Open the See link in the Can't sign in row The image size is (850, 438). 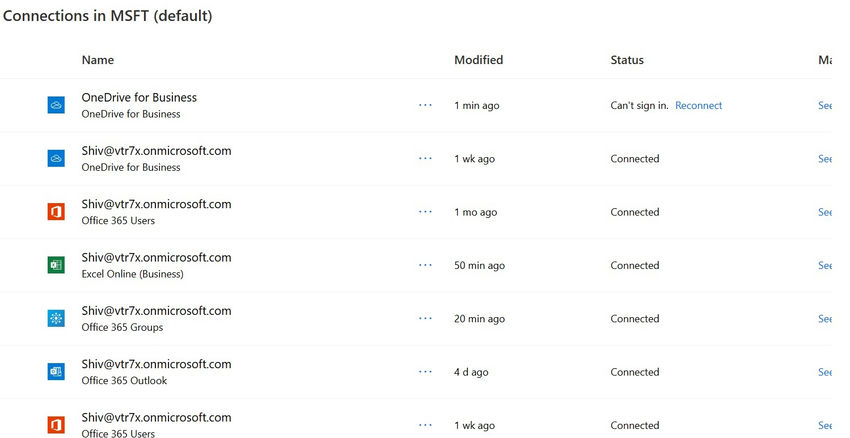click(825, 106)
